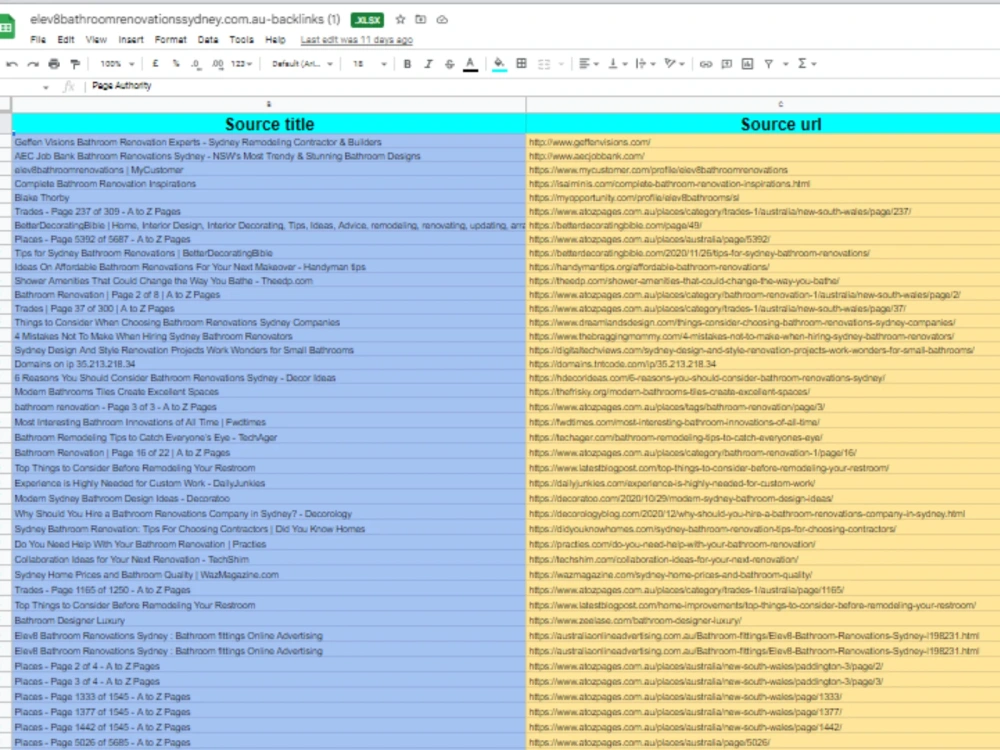Select the column B header
This screenshot has height=750, width=1000.
[268, 104]
